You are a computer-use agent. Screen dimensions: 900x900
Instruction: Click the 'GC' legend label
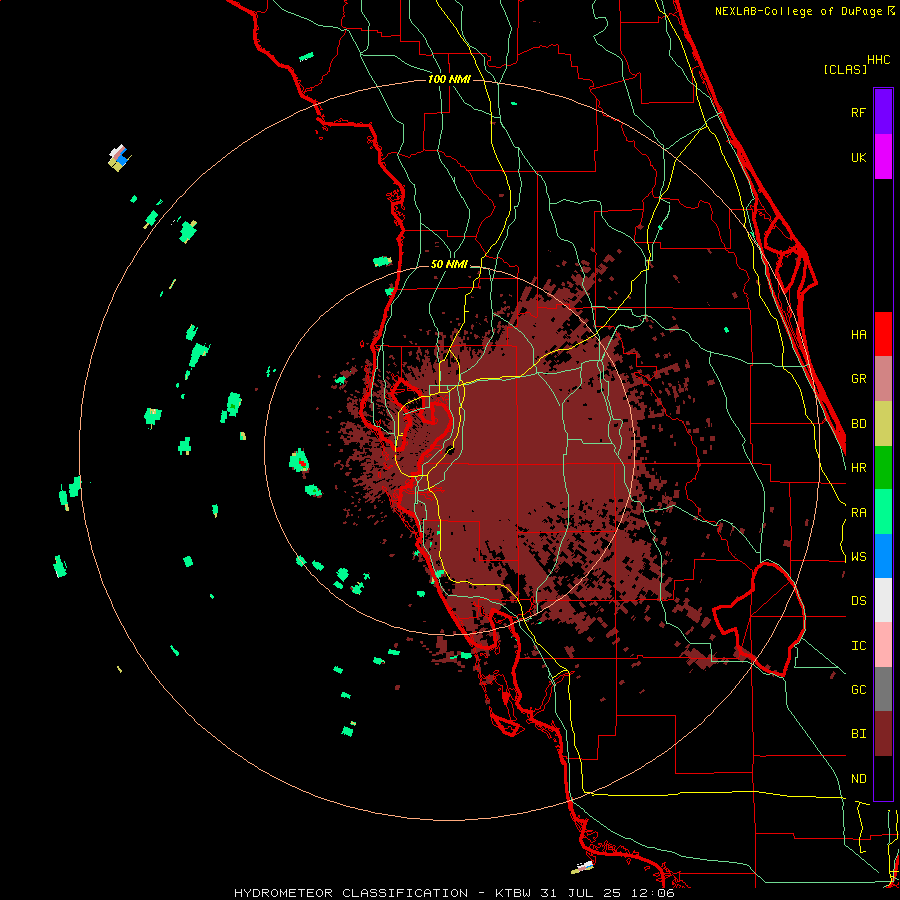click(858, 690)
